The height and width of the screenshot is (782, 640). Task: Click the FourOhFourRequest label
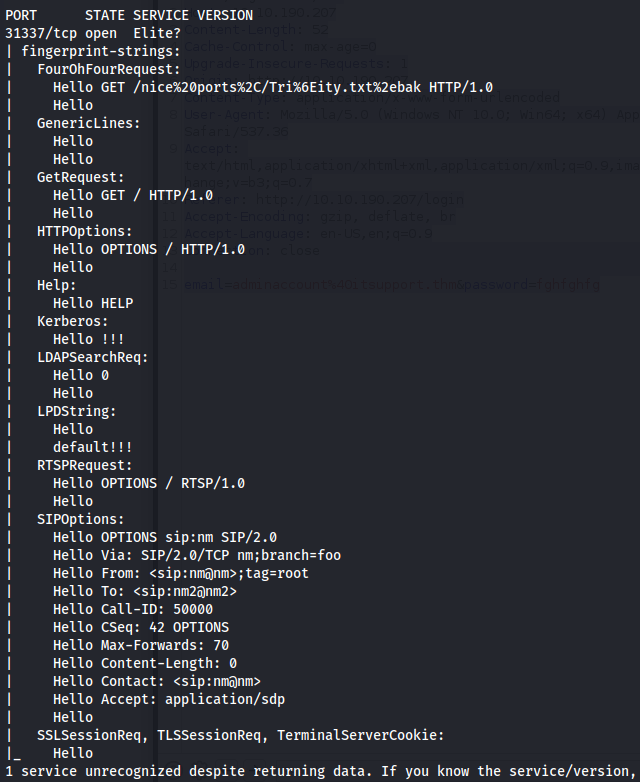coord(109,69)
